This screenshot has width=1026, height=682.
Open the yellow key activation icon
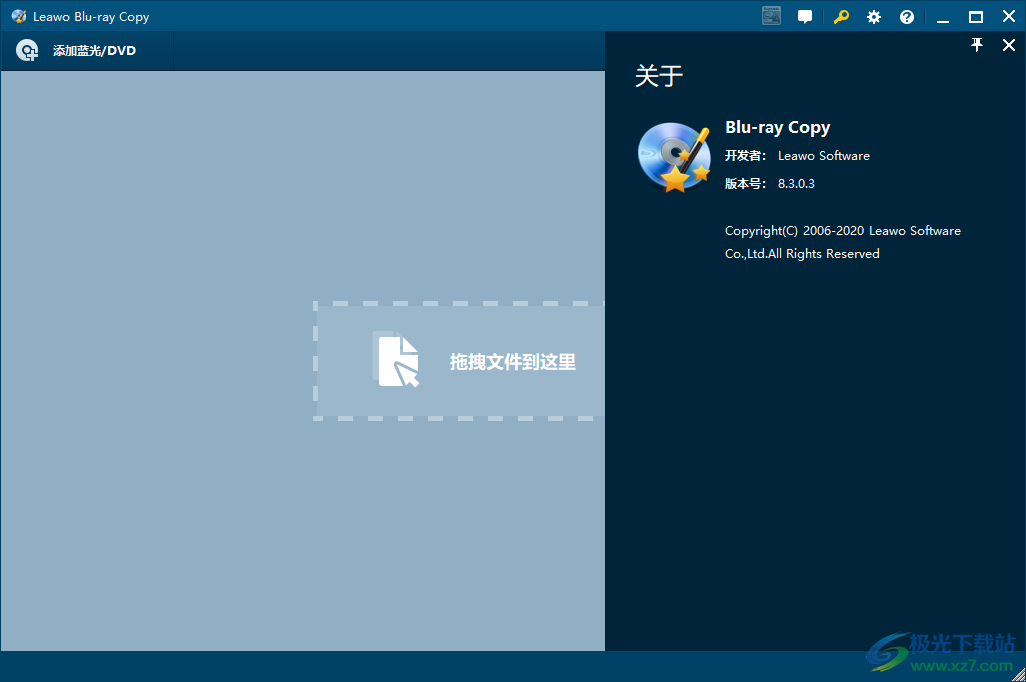[x=841, y=17]
